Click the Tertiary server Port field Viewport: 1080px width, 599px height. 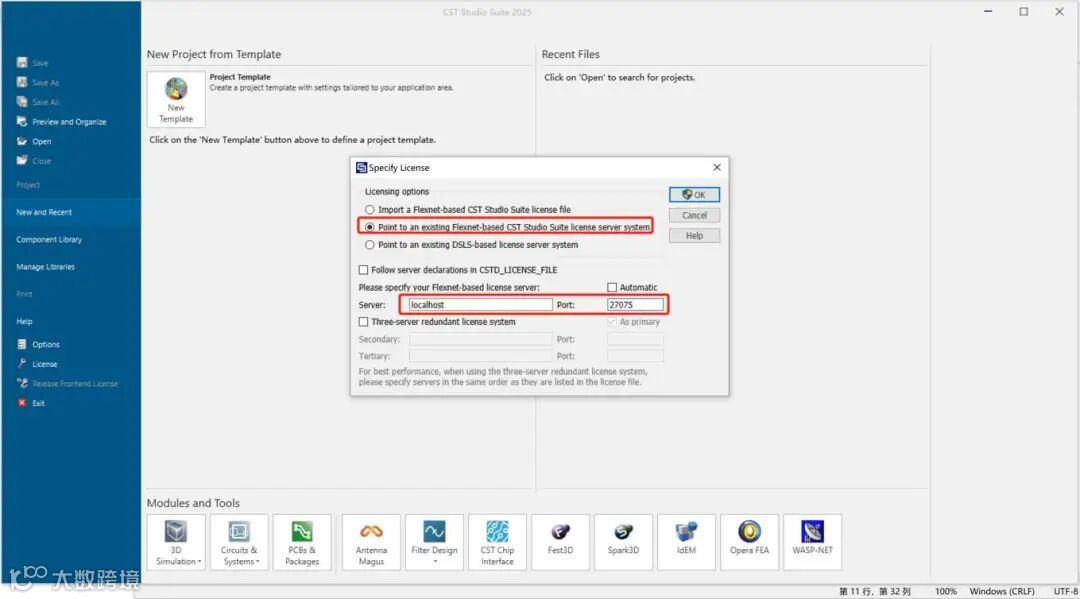[x=635, y=356]
